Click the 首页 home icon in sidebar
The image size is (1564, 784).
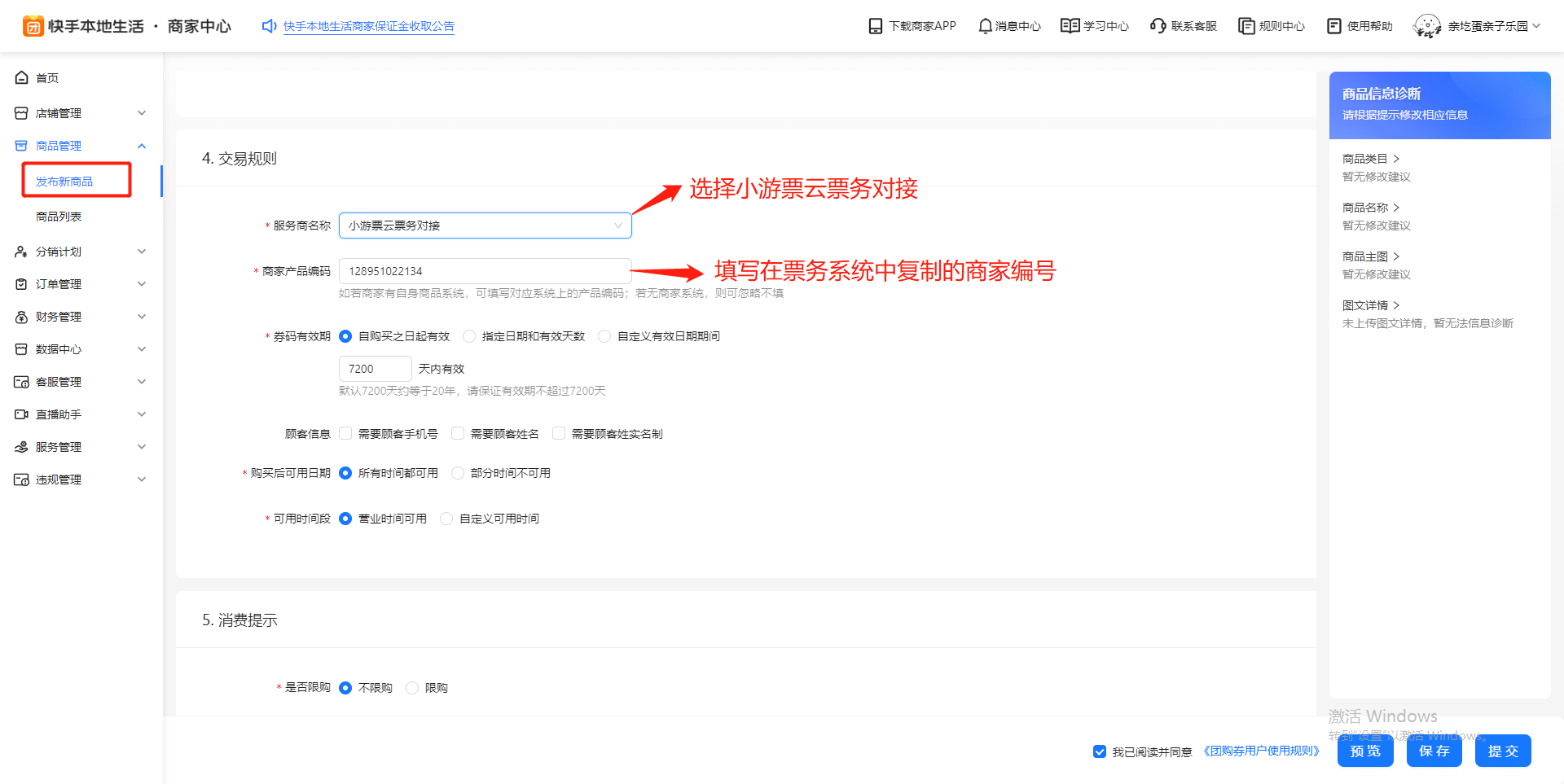22,78
